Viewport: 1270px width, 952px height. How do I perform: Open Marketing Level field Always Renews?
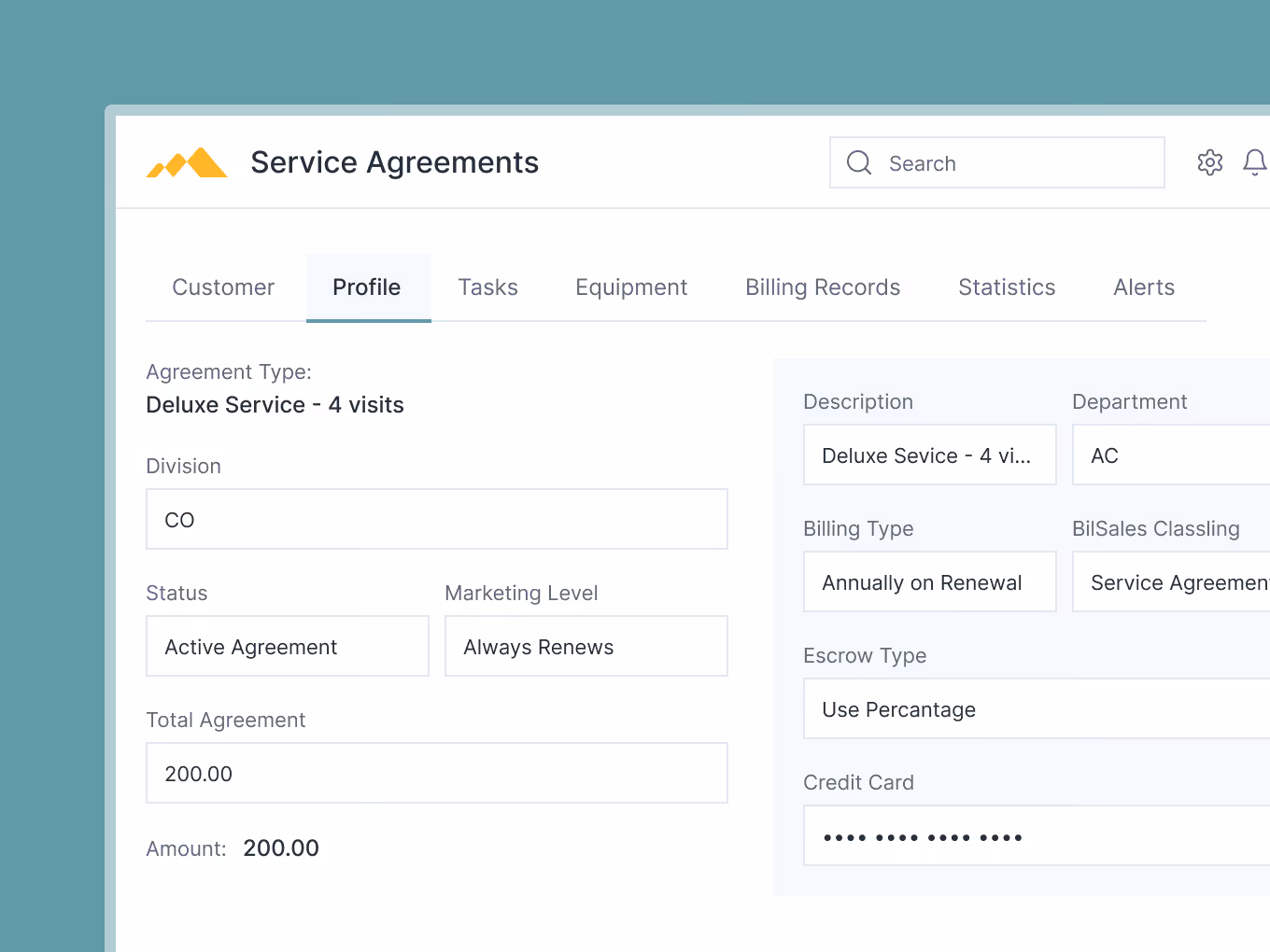(586, 646)
